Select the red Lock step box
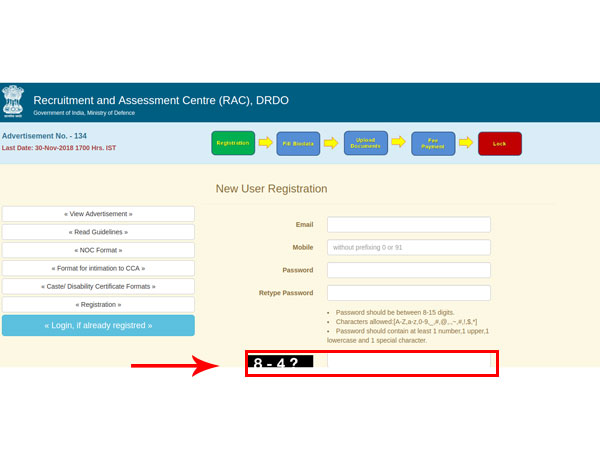Screen dimensions: 600x450 pos(500,144)
